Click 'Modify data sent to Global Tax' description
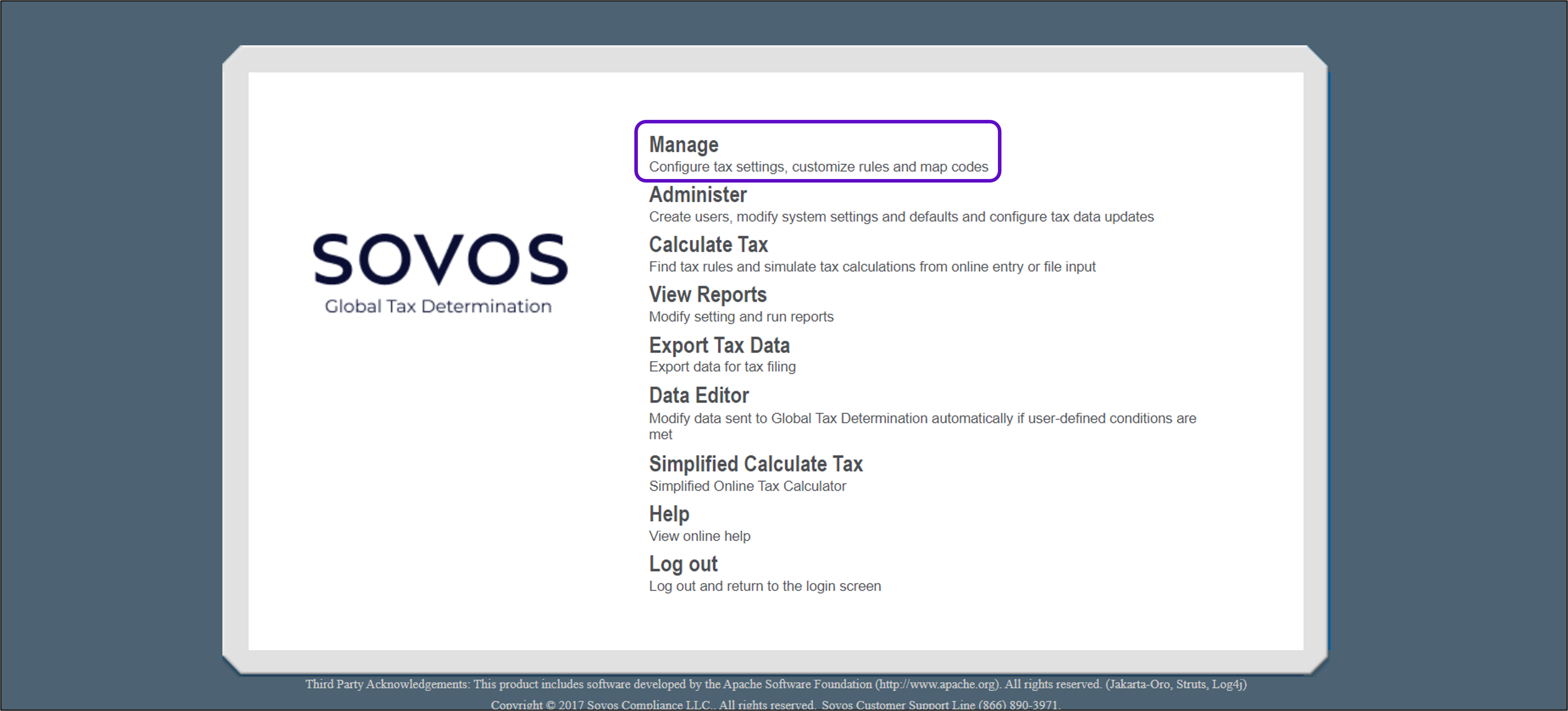Image resolution: width=1568 pixels, height=711 pixels. (922, 419)
